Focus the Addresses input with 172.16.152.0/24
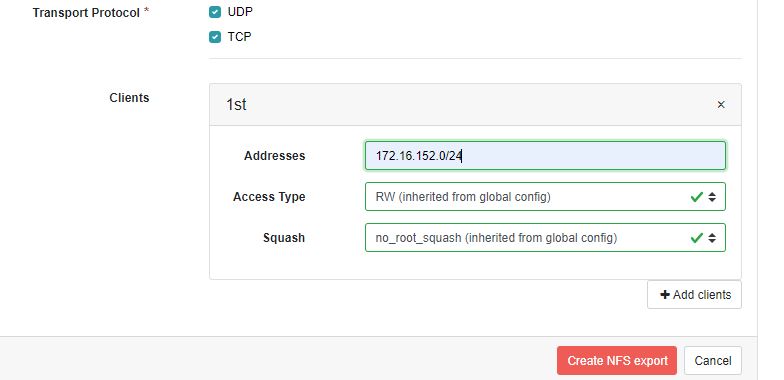Image resolution: width=784 pixels, height=380 pixels. 545,156
